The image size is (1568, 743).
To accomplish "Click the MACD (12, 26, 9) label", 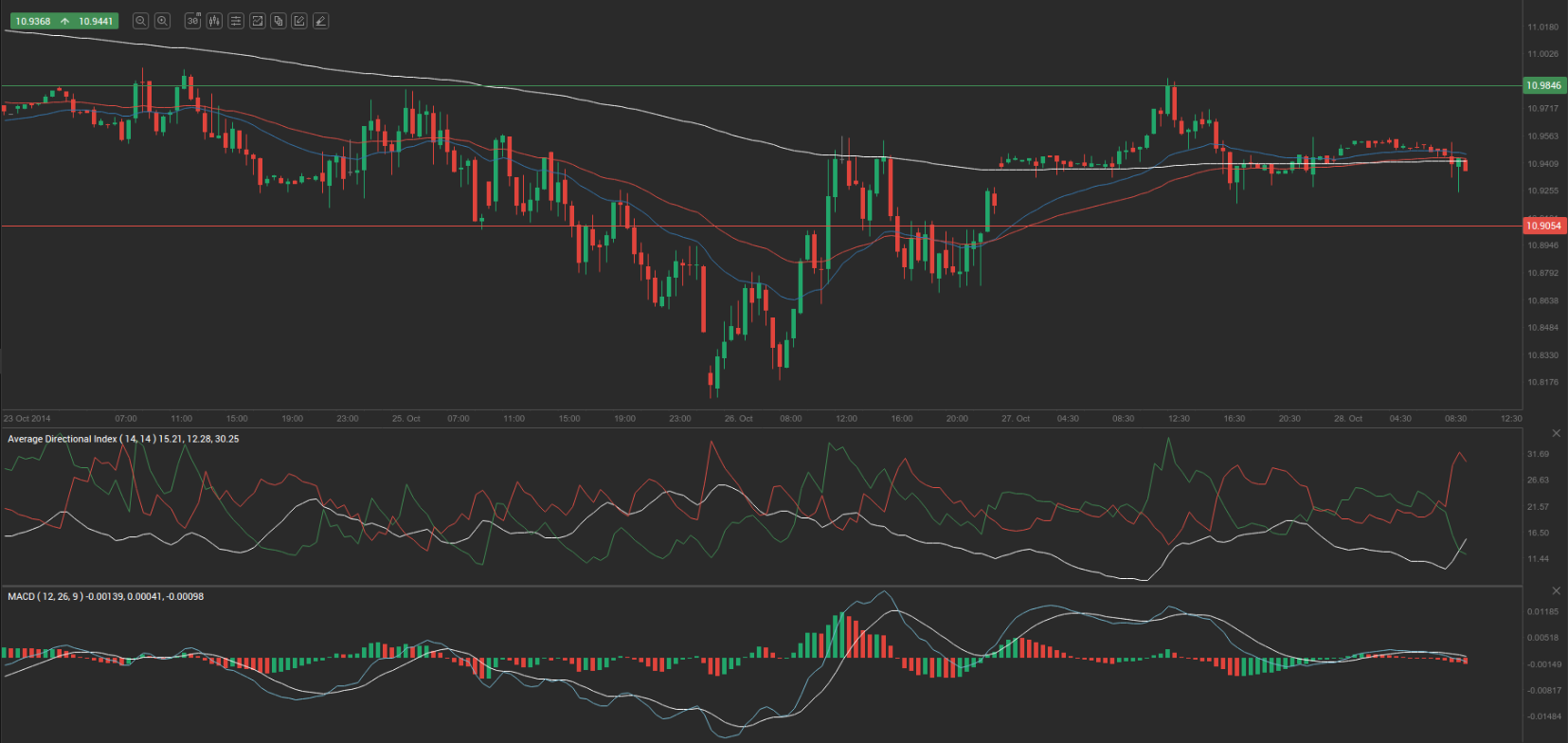I will tap(105, 596).
